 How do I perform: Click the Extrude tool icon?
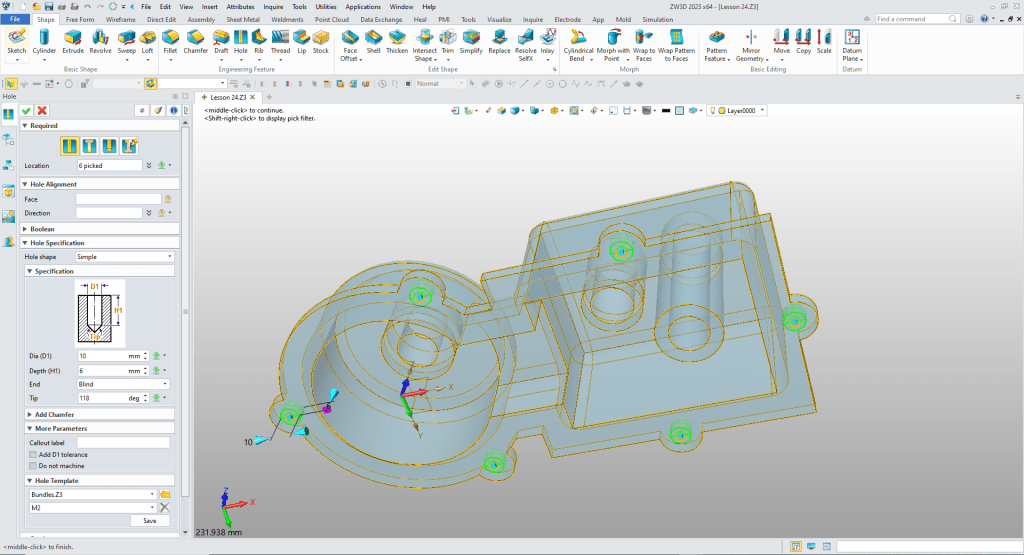click(73, 40)
